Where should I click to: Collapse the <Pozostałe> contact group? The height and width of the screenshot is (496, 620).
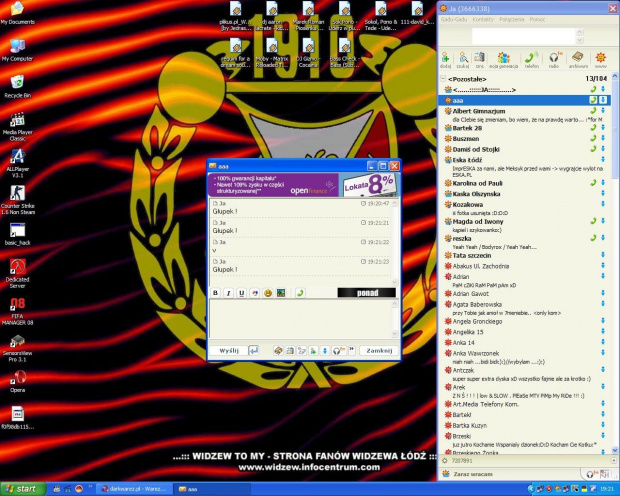443,78
